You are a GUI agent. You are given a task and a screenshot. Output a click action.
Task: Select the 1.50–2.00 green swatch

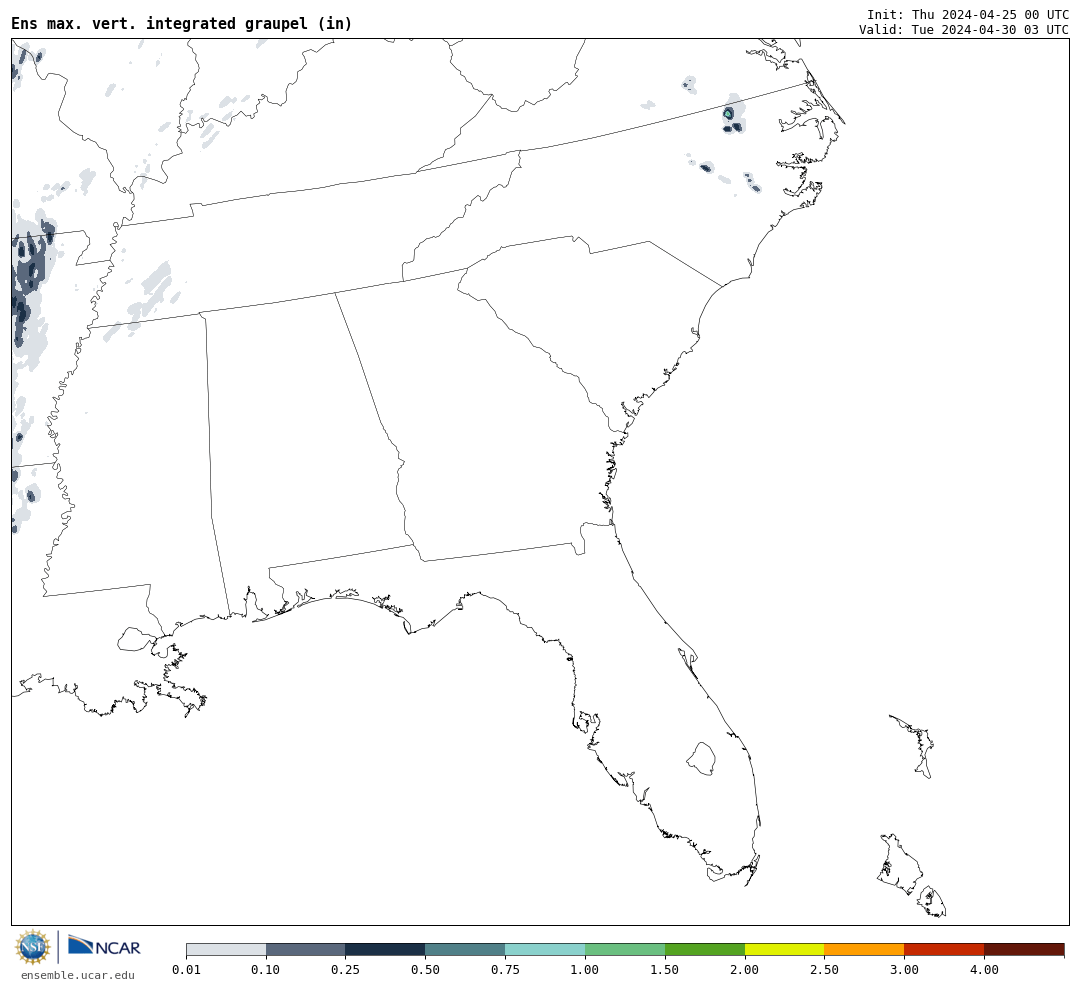tap(705, 949)
